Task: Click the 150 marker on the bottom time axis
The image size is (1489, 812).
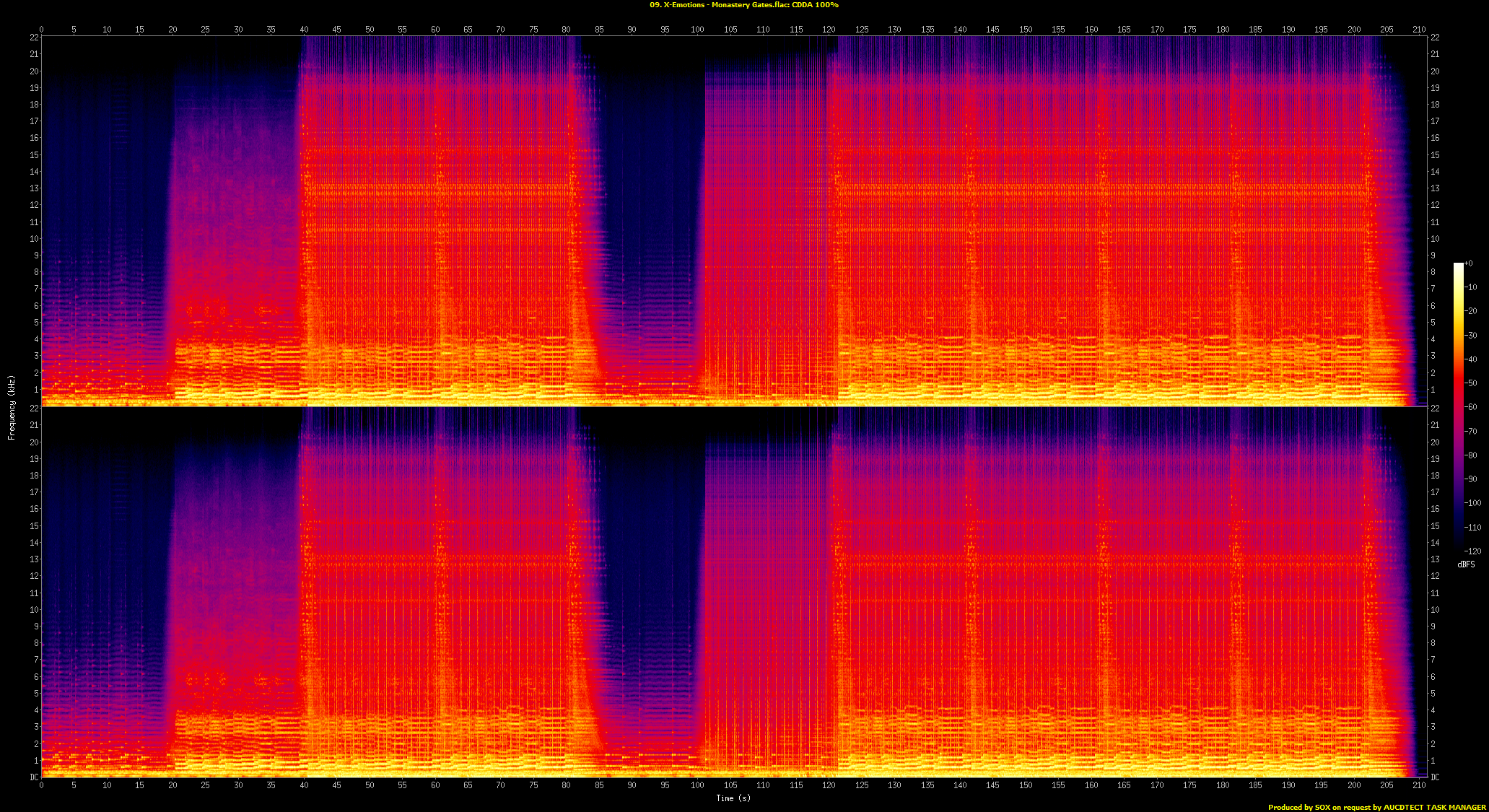Action: [1026, 785]
